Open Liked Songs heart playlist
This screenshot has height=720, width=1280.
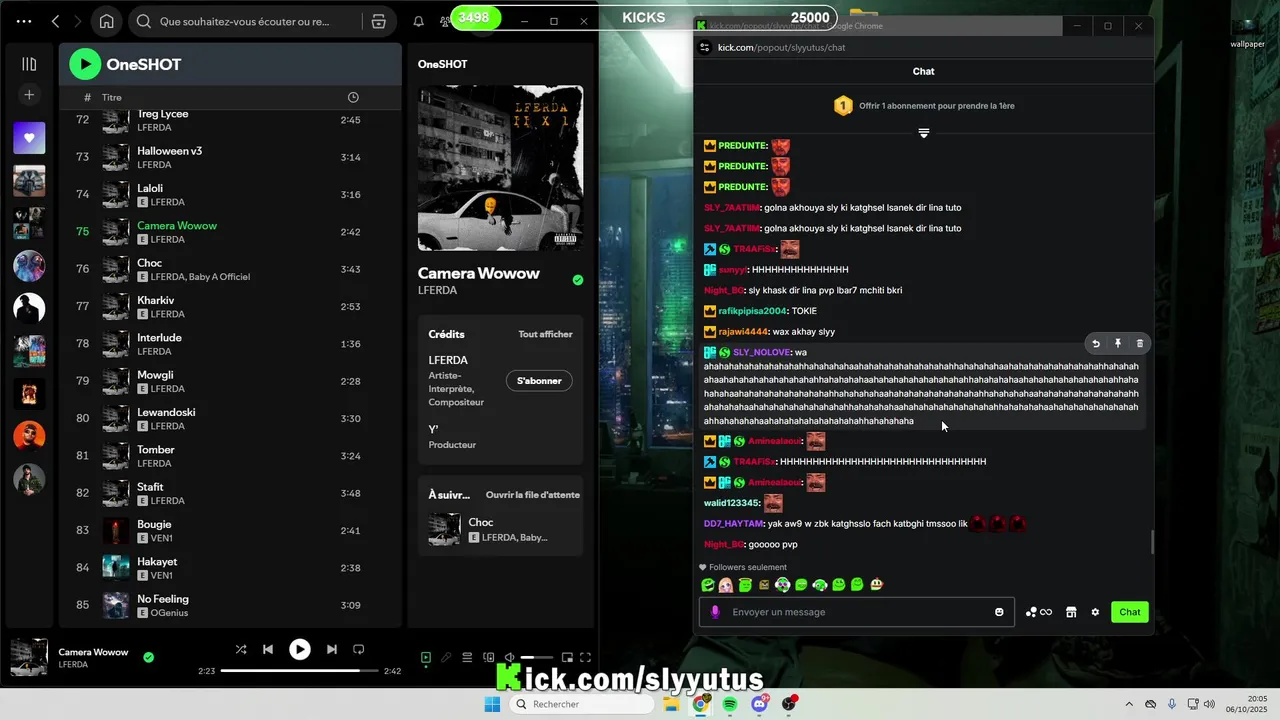click(x=29, y=137)
